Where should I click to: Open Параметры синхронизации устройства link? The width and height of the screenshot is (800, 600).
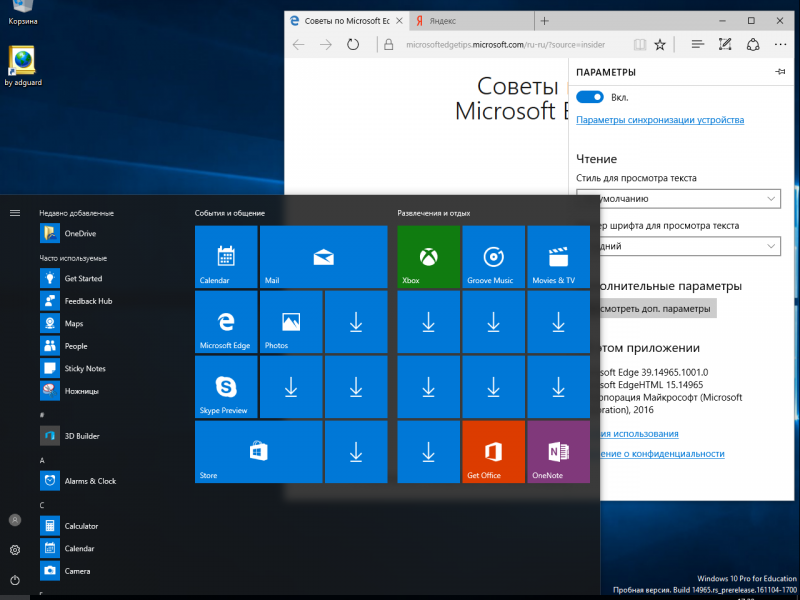point(660,120)
